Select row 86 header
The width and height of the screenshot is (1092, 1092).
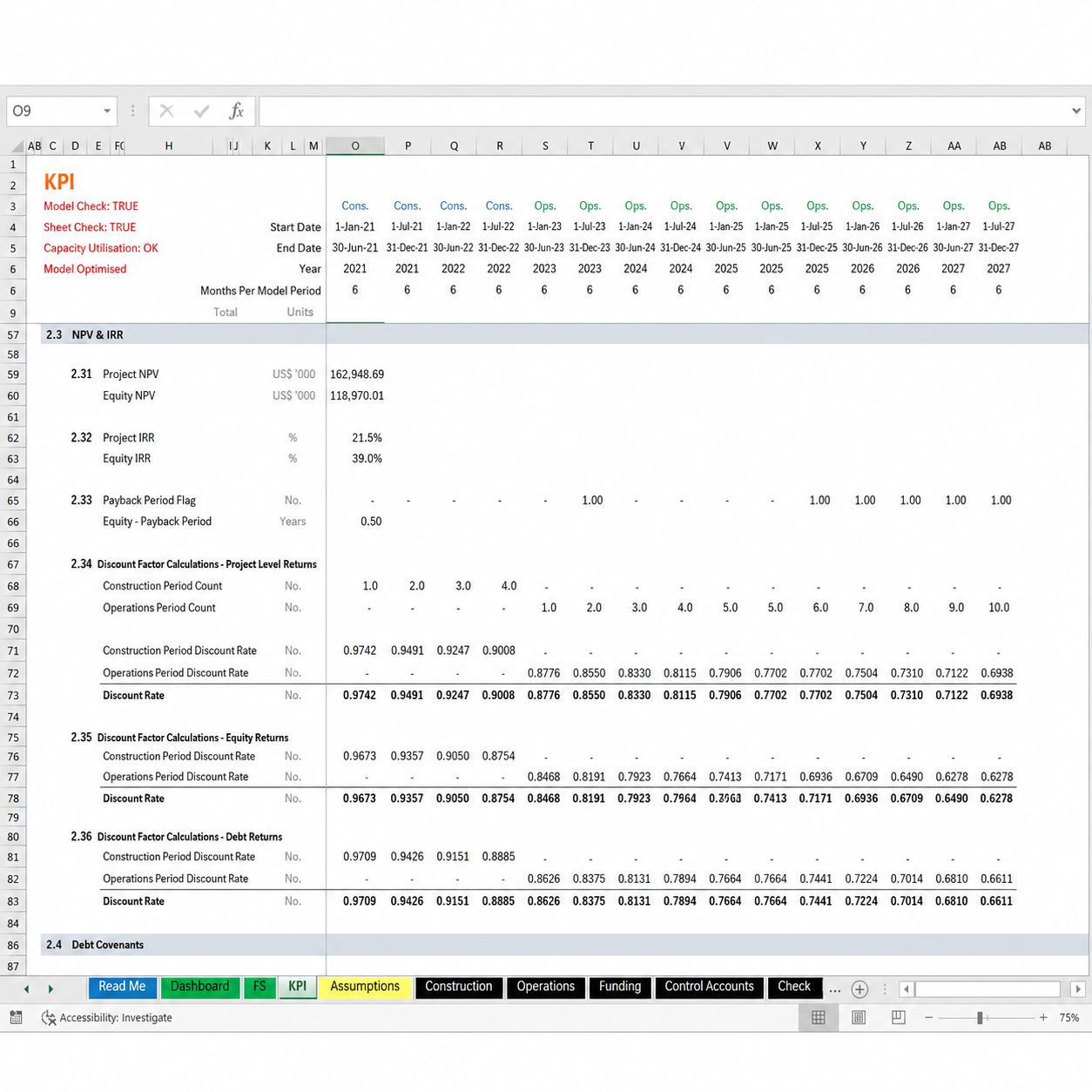coord(13,945)
